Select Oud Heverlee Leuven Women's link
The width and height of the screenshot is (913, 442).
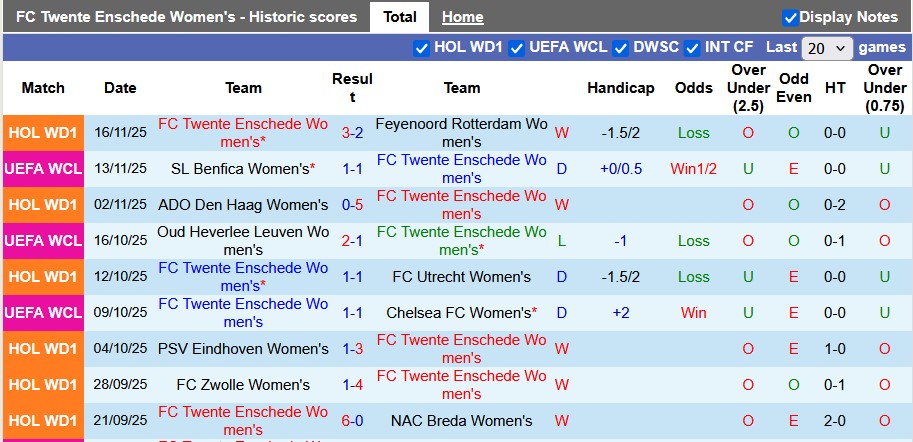(243, 241)
